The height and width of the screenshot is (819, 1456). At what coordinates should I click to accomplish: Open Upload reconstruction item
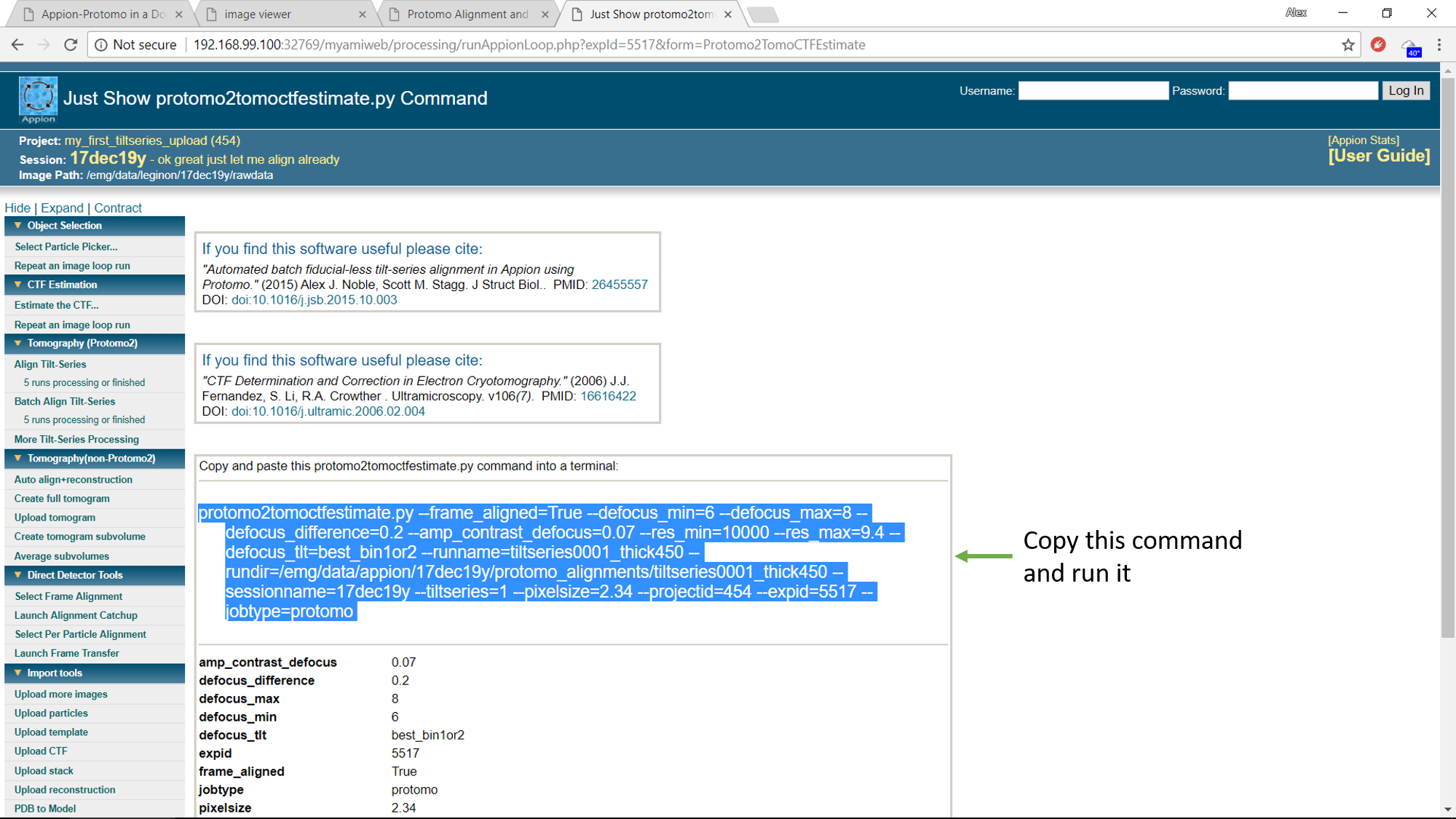click(x=65, y=790)
